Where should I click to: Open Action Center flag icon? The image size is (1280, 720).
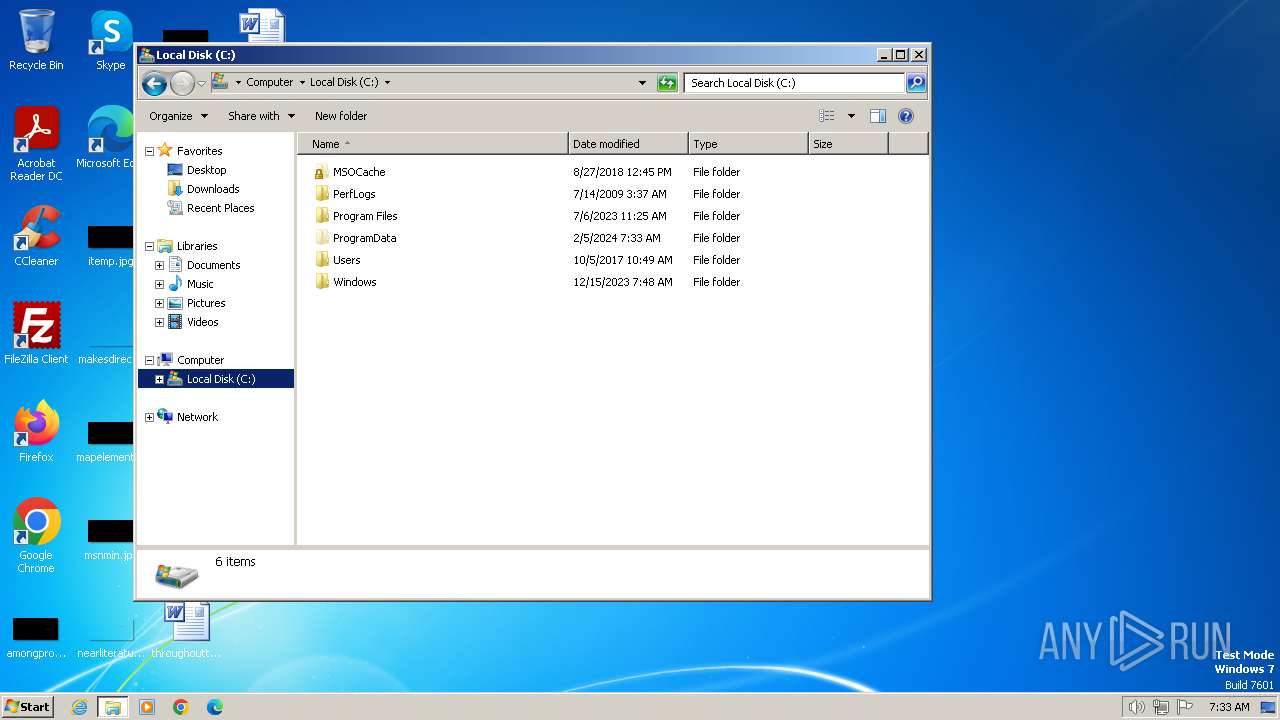pyautogui.click(x=1185, y=707)
